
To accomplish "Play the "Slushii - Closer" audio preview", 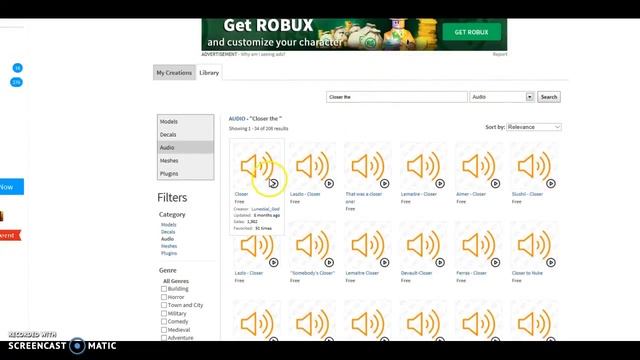I will pyautogui.click(x=551, y=184).
